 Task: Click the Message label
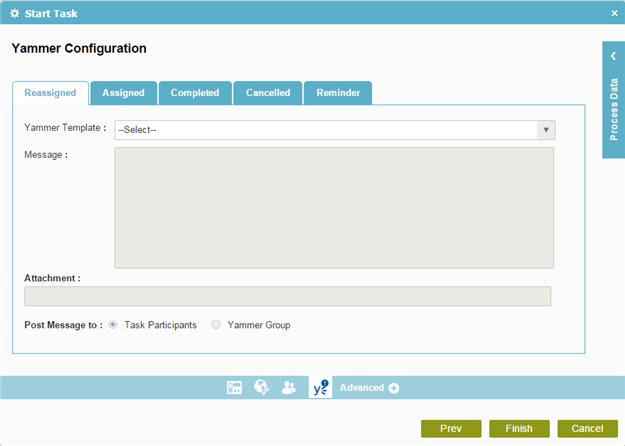[46, 155]
